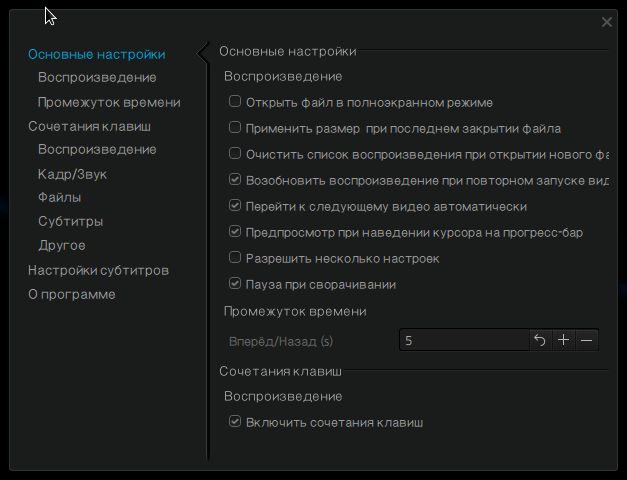Enable Открыть файл в полноэкранном режиме checkbox
The image size is (627, 480).
point(235,101)
